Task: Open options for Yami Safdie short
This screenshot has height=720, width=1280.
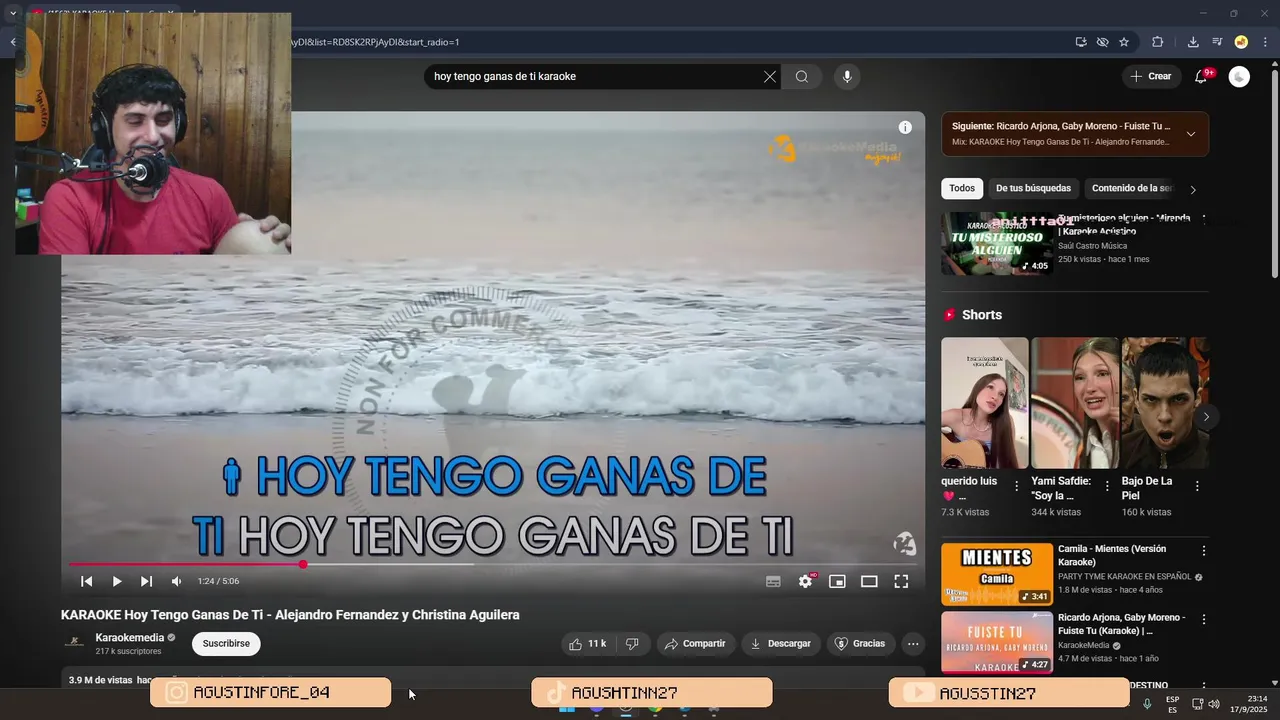Action: pyautogui.click(x=1107, y=486)
